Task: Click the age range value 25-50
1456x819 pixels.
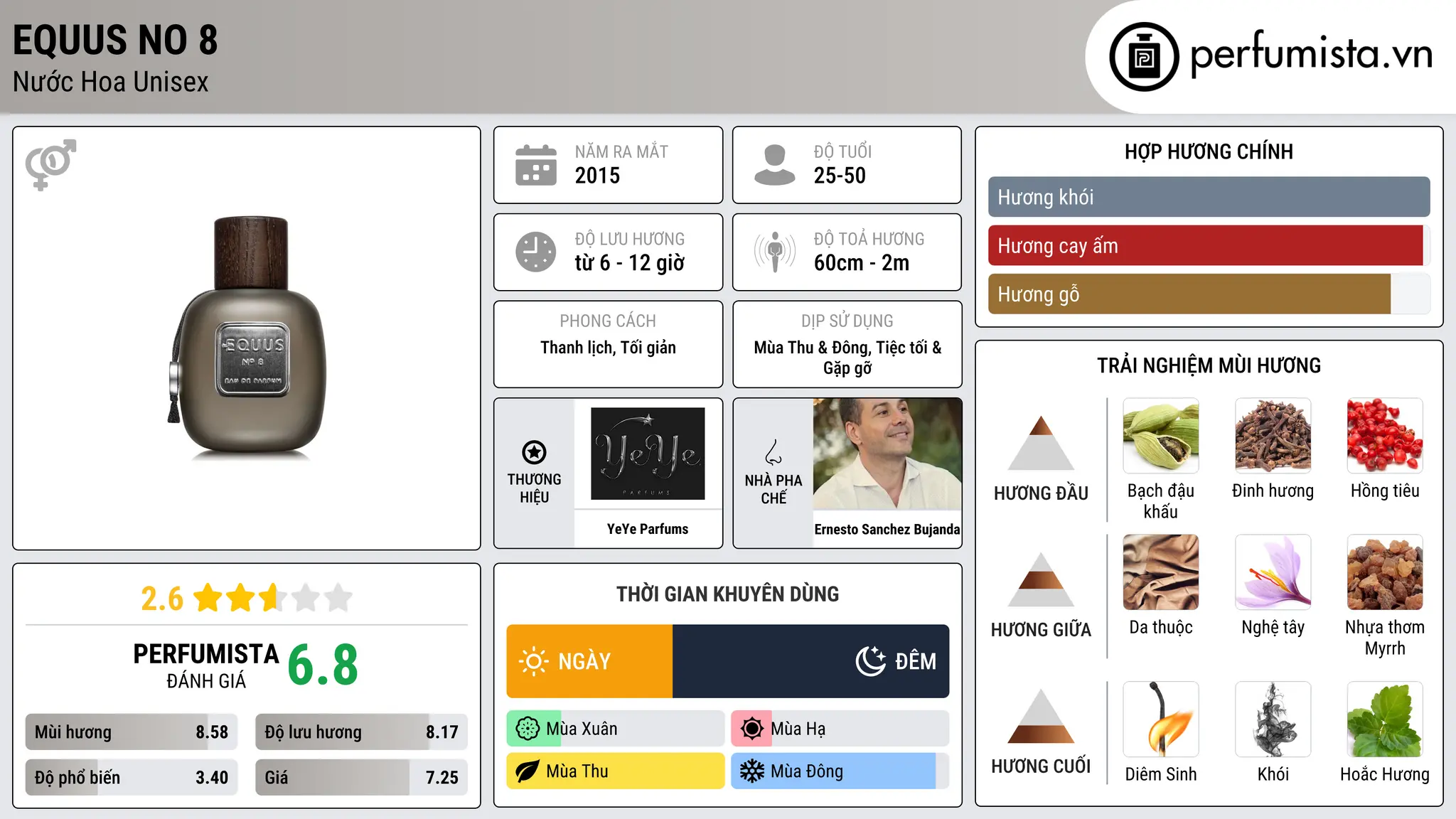Action: tap(840, 176)
